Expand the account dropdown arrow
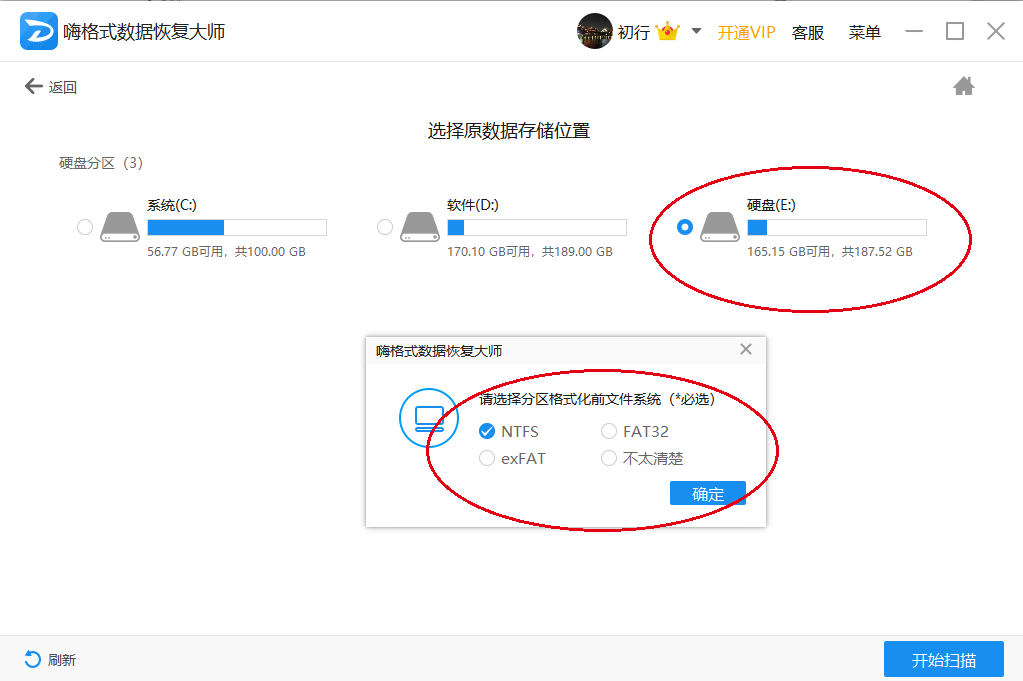The image size is (1023, 681). [696, 31]
